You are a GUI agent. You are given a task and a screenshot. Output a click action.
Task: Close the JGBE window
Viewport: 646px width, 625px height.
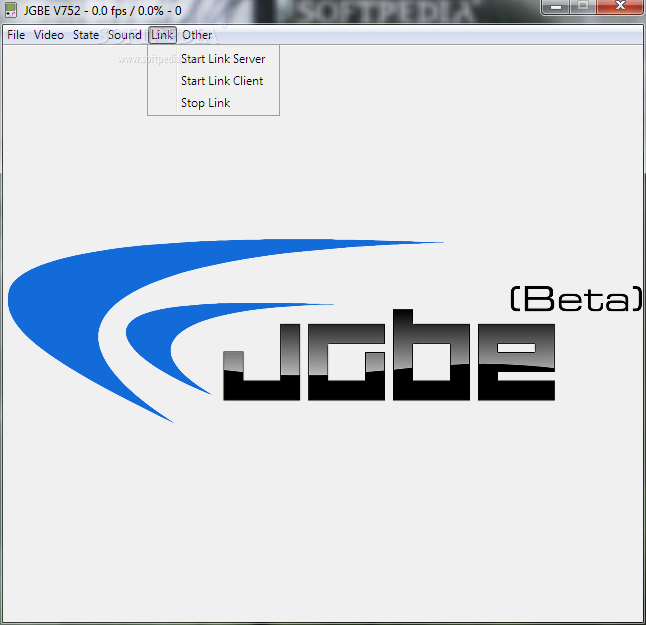620,7
